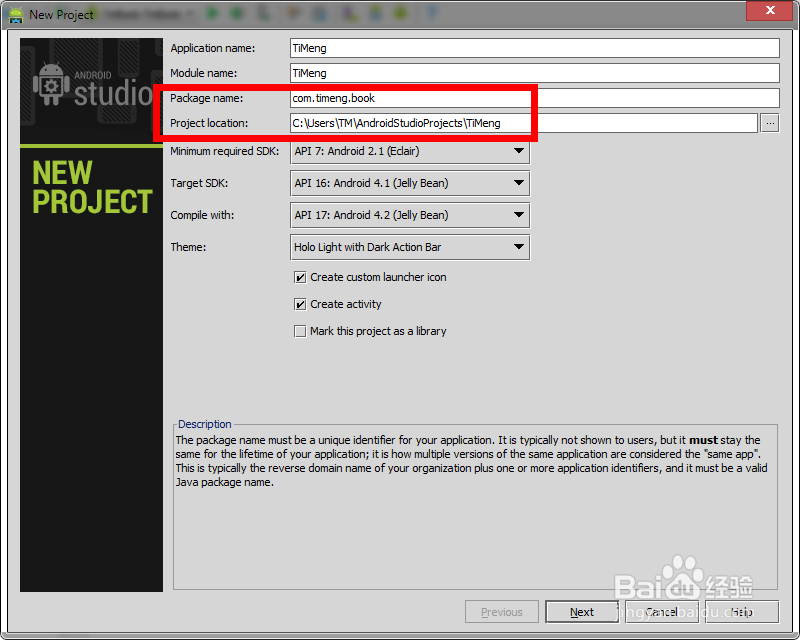The image size is (800, 640).
Task: Expand the Minimum required SDK dropdown
Action: click(410, 152)
